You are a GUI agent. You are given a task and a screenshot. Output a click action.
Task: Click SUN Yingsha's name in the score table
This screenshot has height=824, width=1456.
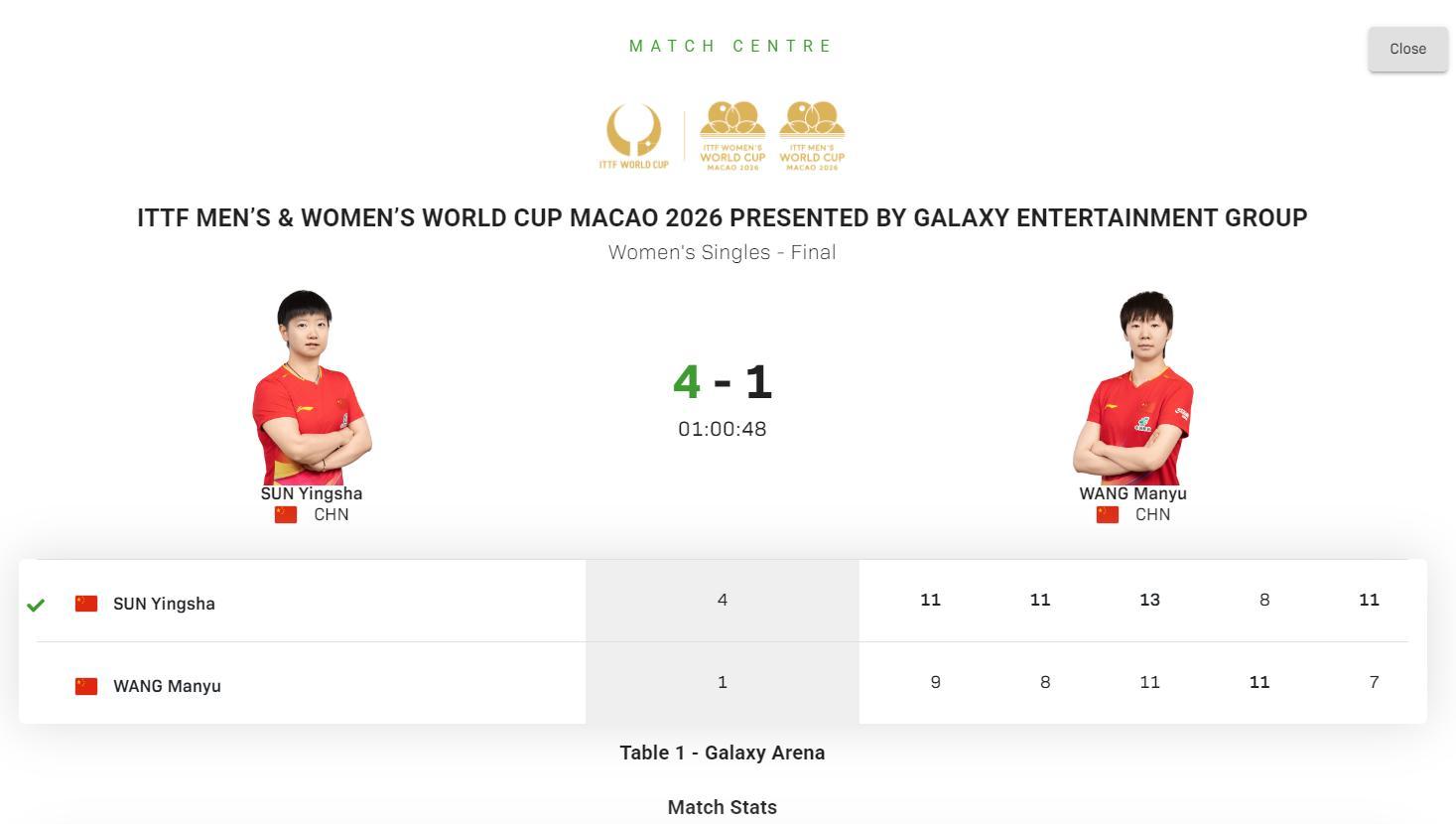pos(164,604)
